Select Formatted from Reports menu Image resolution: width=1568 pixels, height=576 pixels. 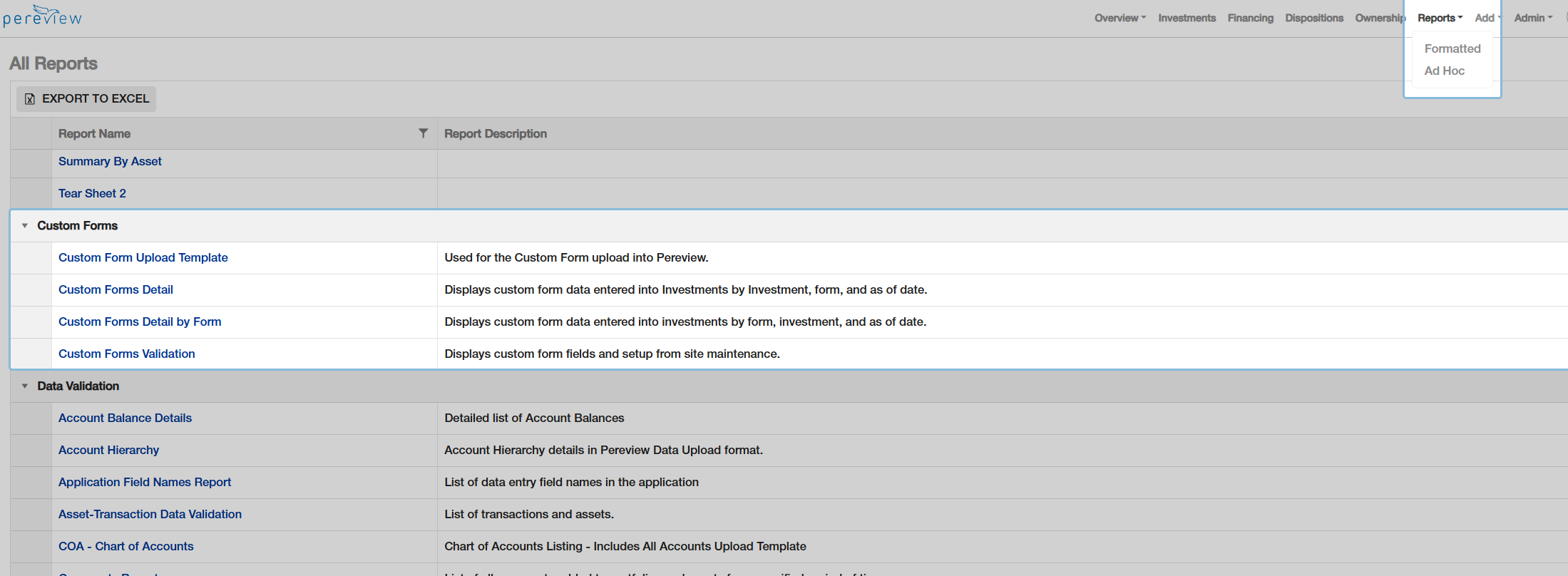click(1452, 48)
